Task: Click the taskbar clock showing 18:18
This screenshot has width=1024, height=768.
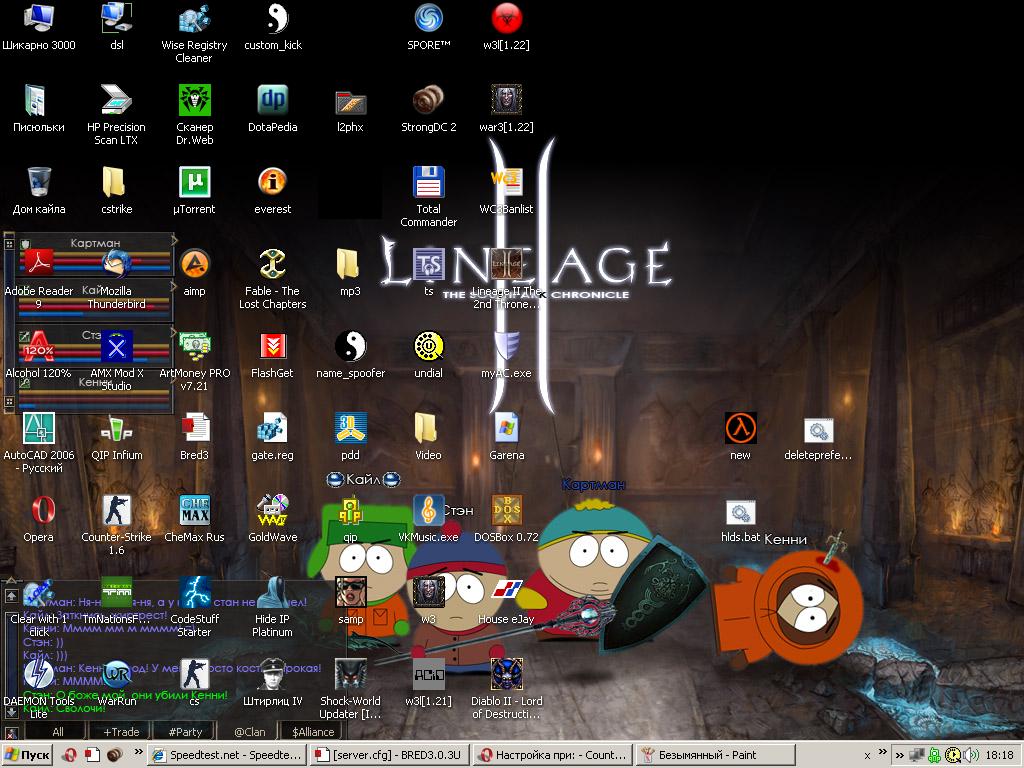Action: pyautogui.click(x=999, y=755)
